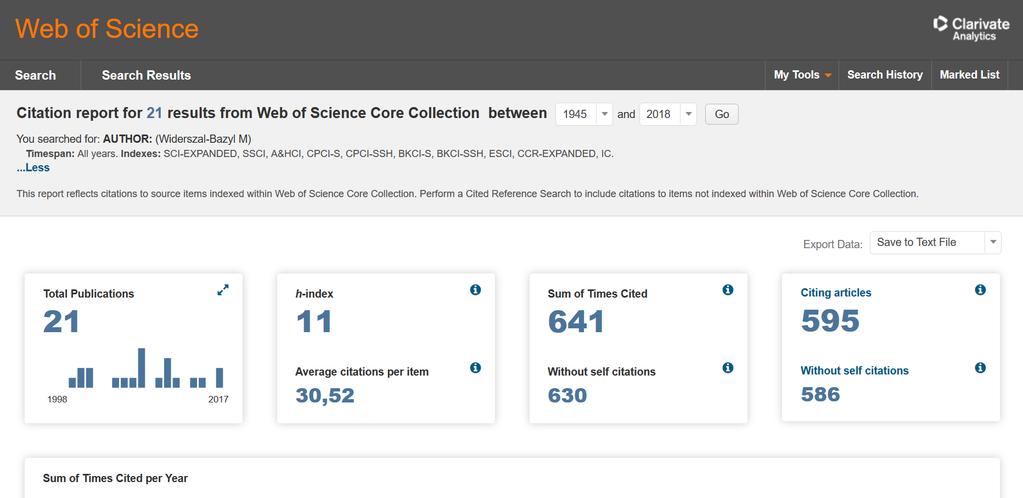Image resolution: width=1023 pixels, height=498 pixels.
Task: Click the 21 results count link
Action: click(154, 113)
